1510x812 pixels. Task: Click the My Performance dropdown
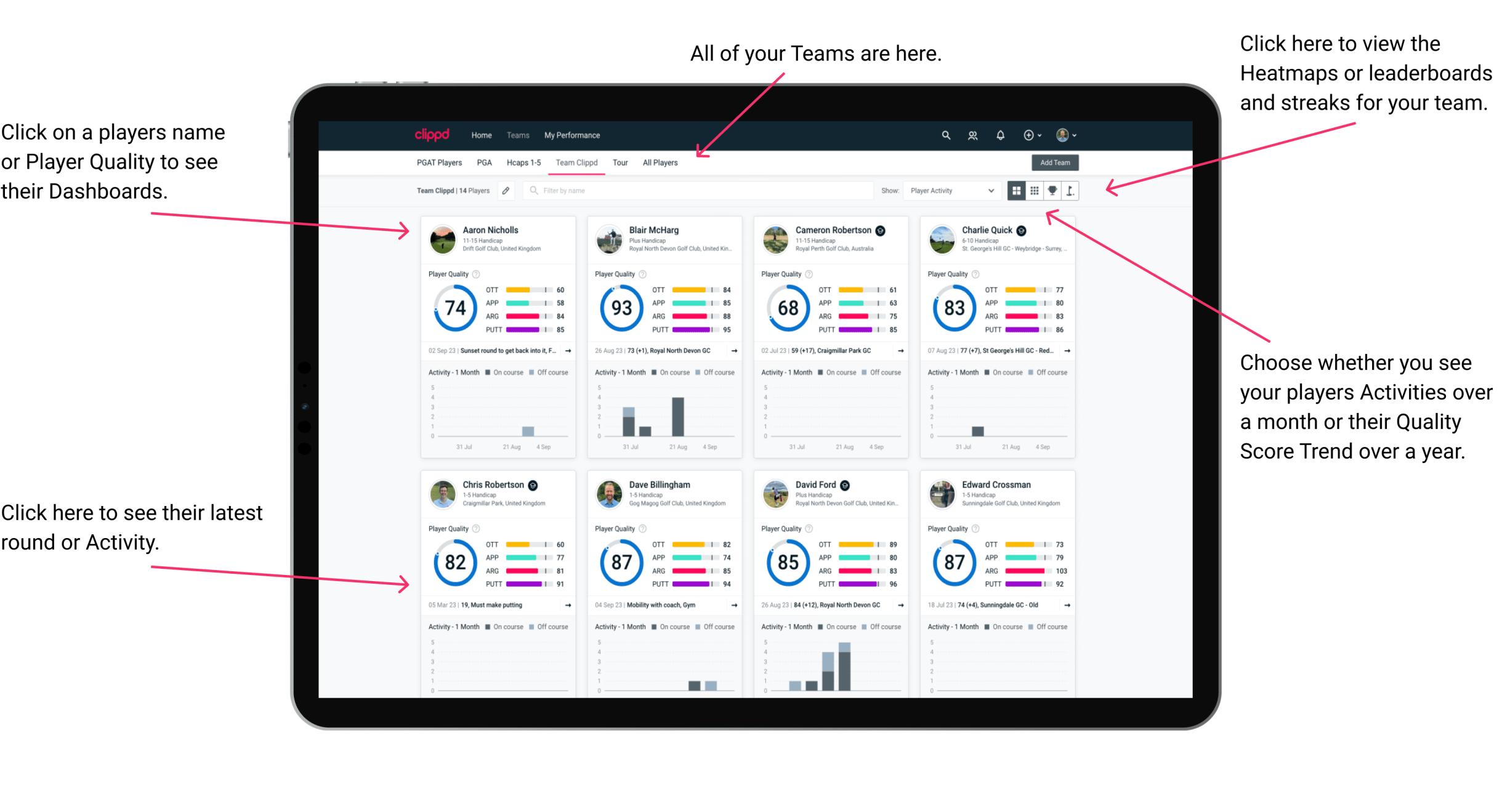(571, 135)
